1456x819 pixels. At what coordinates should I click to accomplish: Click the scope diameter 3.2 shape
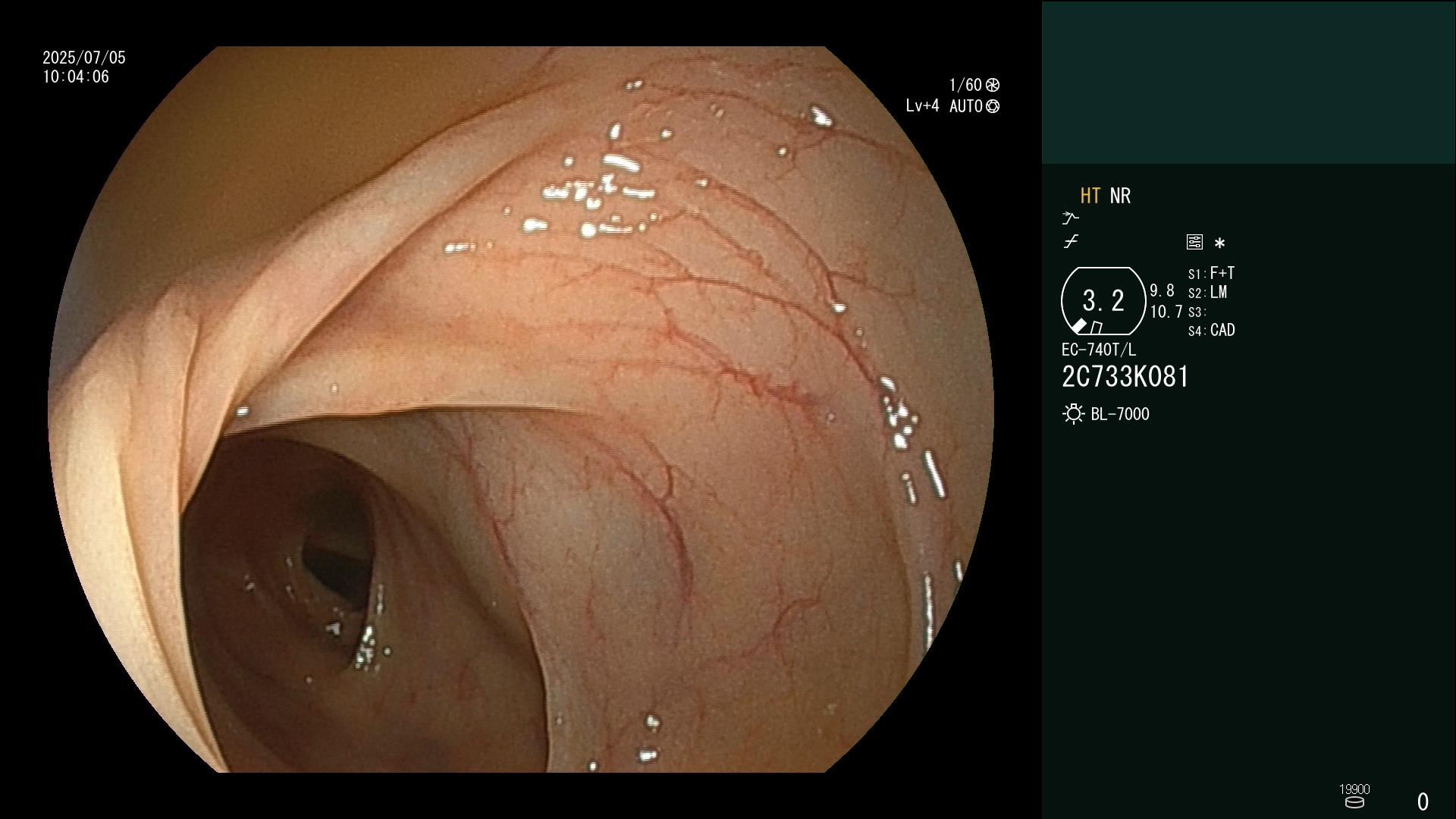[x=1103, y=301]
